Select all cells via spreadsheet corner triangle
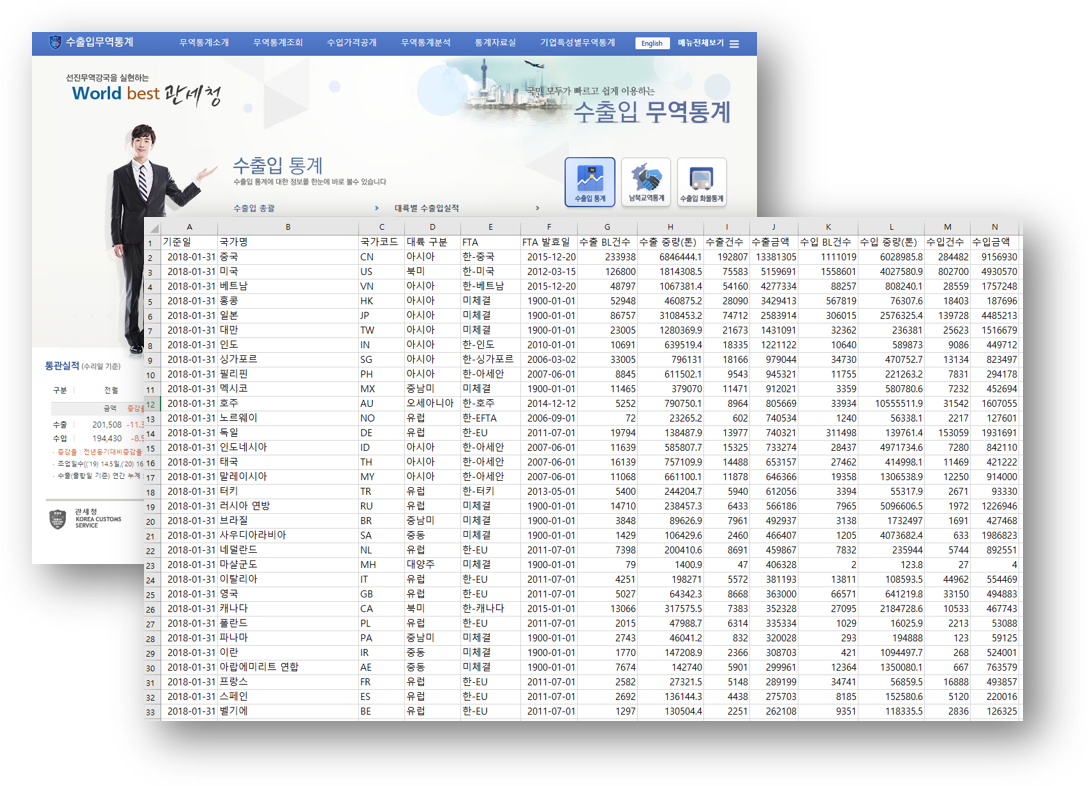Image resolution: width=1088 pixels, height=786 pixels. coord(153,228)
